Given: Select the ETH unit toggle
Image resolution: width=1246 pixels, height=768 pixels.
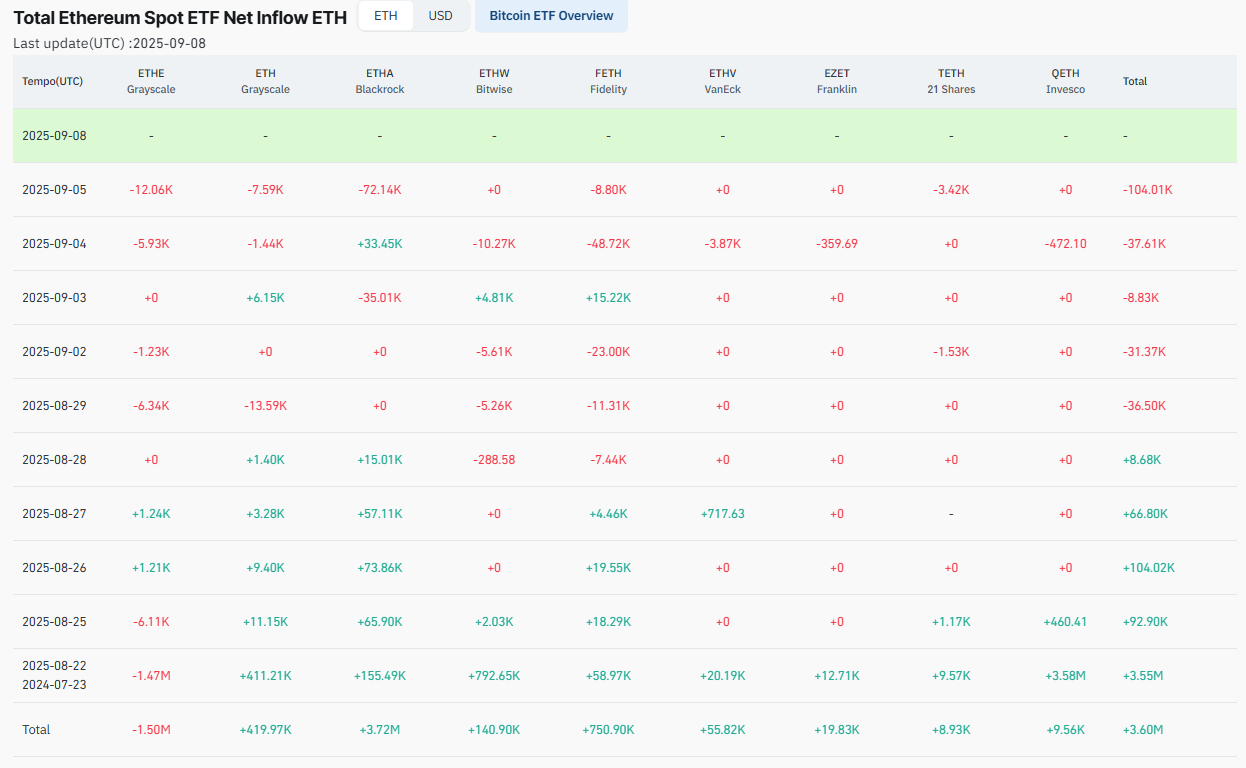Looking at the screenshot, I should 385,16.
